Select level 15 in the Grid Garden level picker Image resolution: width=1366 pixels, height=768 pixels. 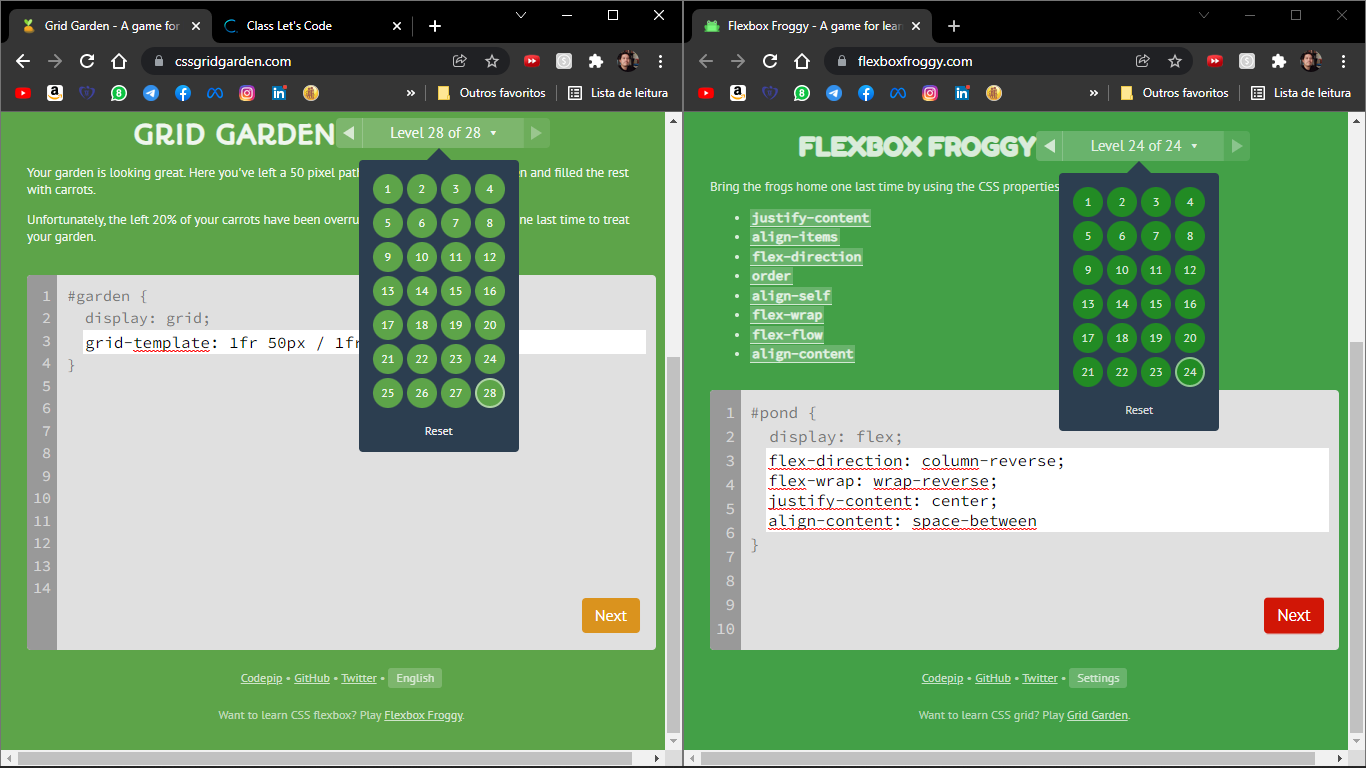tap(455, 291)
